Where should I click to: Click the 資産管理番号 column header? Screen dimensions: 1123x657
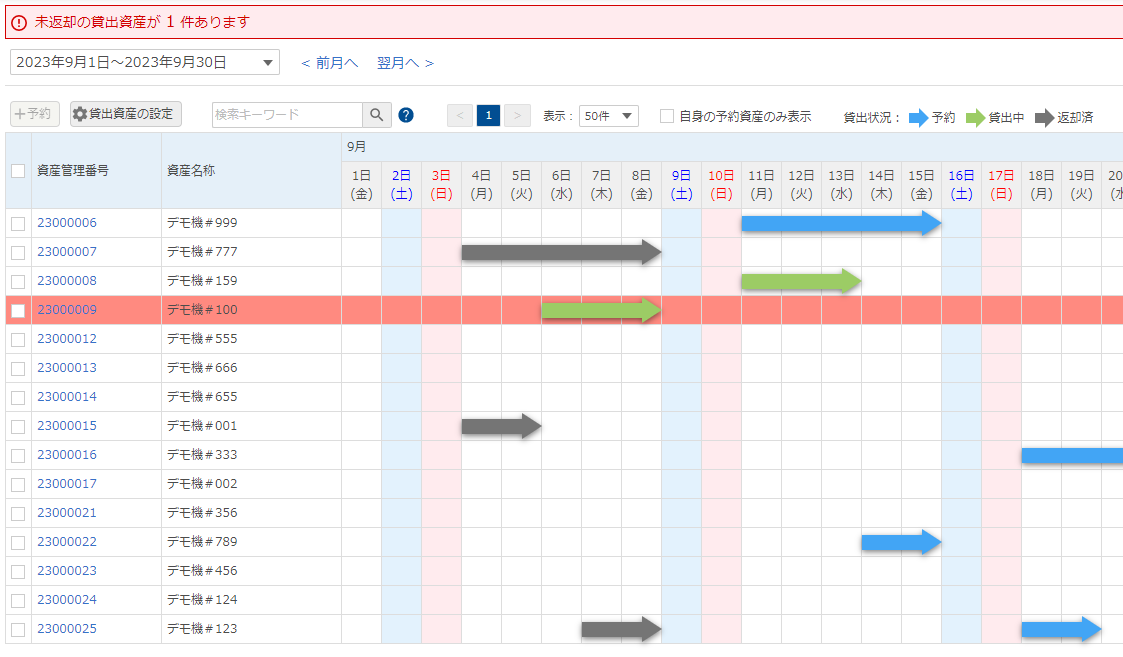point(73,171)
